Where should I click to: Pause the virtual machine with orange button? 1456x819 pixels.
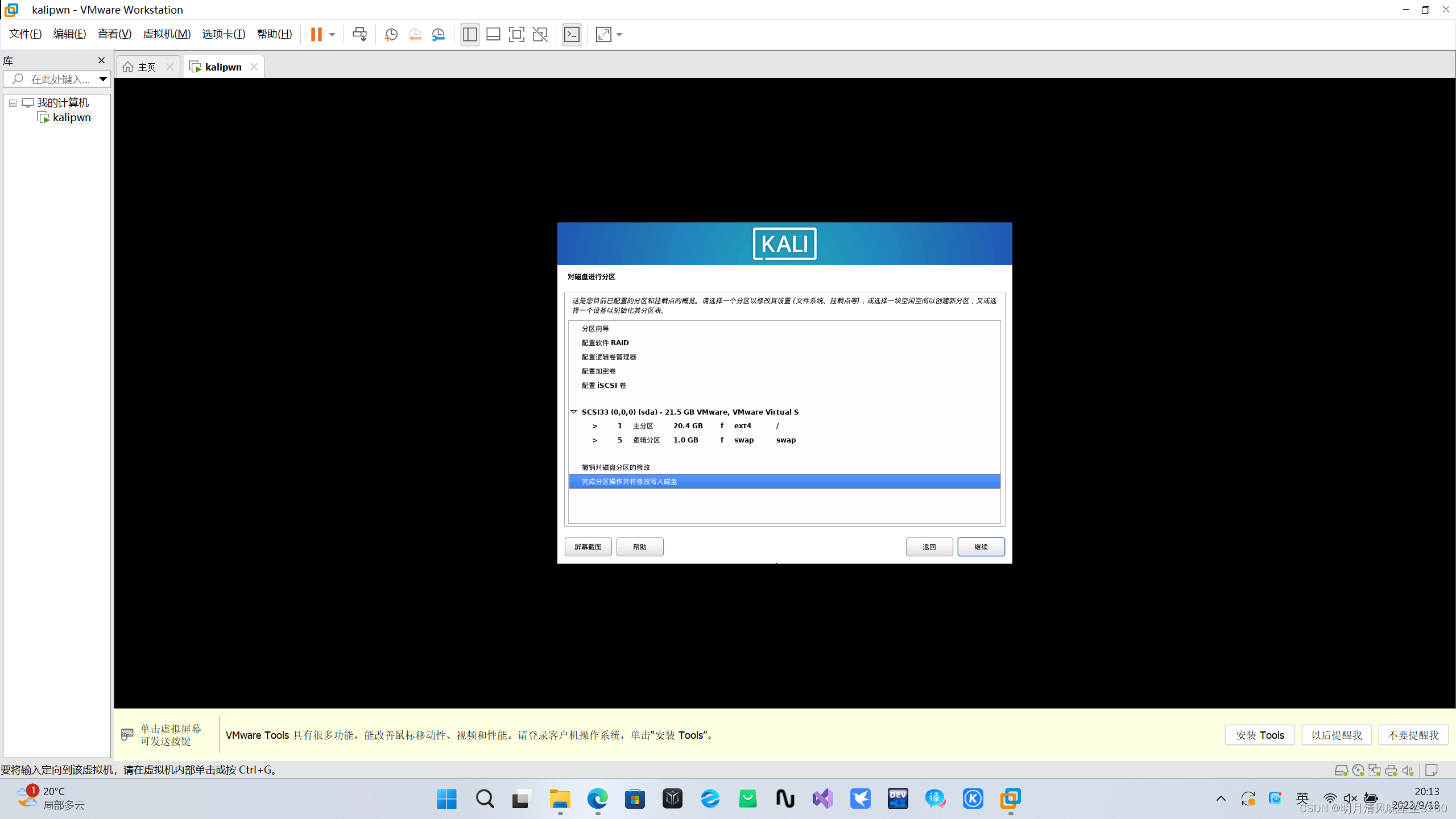tap(316, 35)
